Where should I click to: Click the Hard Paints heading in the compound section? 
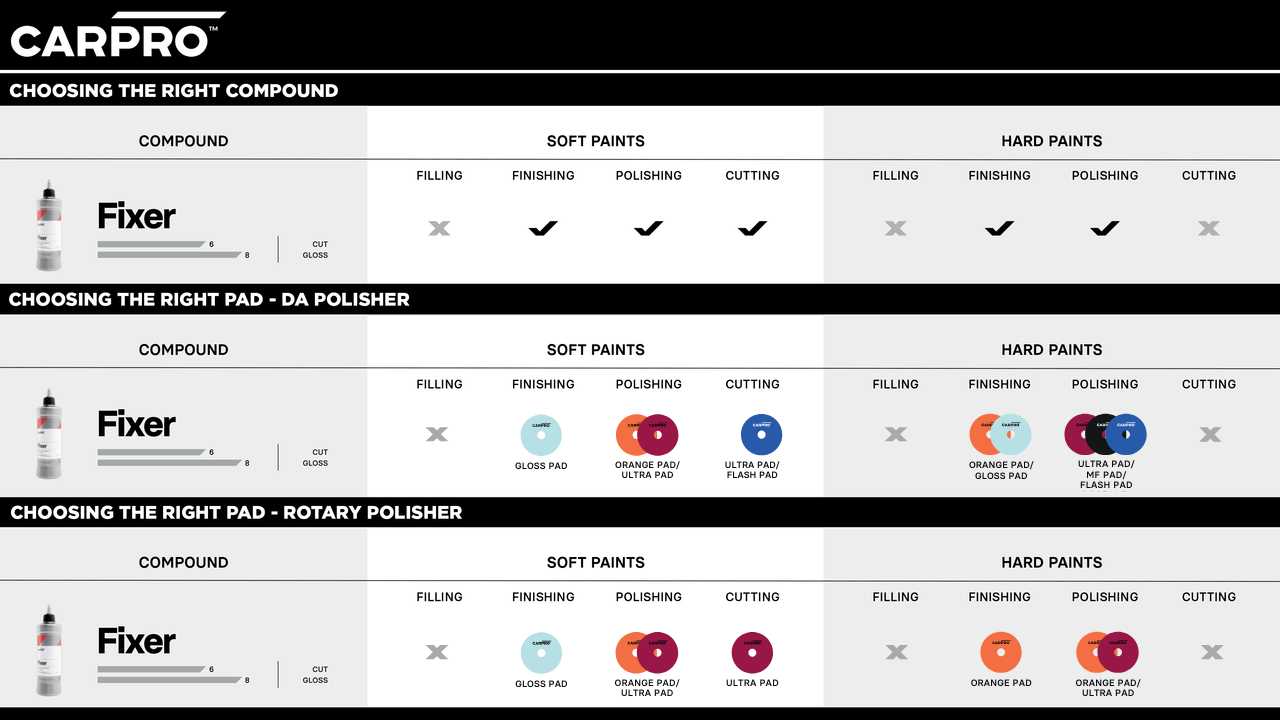coord(1052,141)
